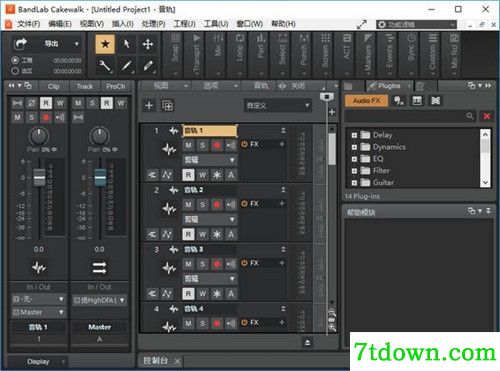
Task: Toggle track 2 automation lanes icon
Action: [x=167, y=234]
